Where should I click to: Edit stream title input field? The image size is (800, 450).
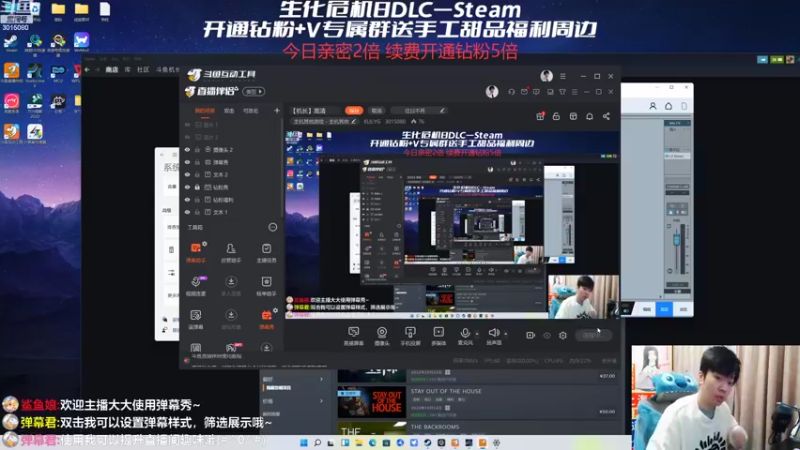pos(315,110)
